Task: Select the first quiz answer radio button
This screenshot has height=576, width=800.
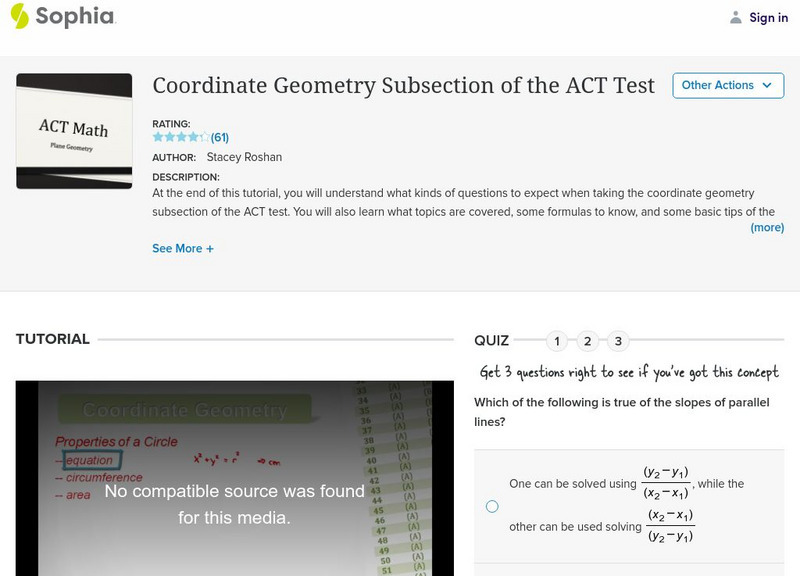Action: (x=492, y=506)
